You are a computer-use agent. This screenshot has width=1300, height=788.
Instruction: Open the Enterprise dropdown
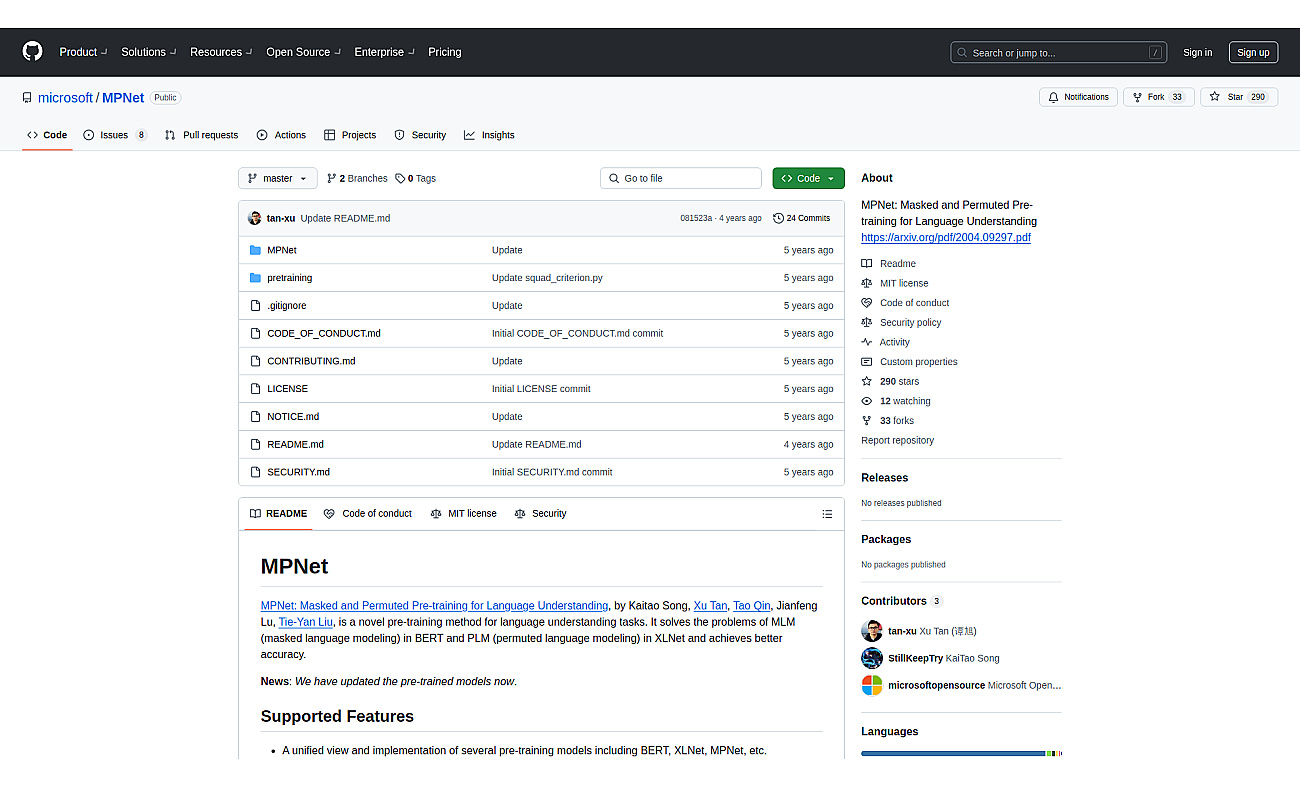(x=384, y=52)
